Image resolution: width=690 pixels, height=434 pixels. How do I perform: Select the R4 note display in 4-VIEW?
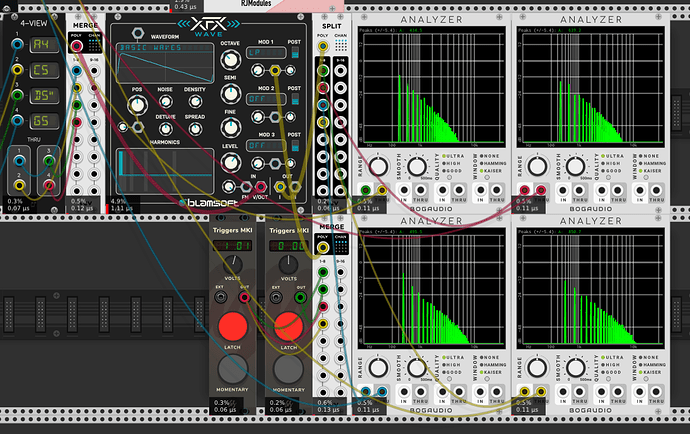(44, 44)
